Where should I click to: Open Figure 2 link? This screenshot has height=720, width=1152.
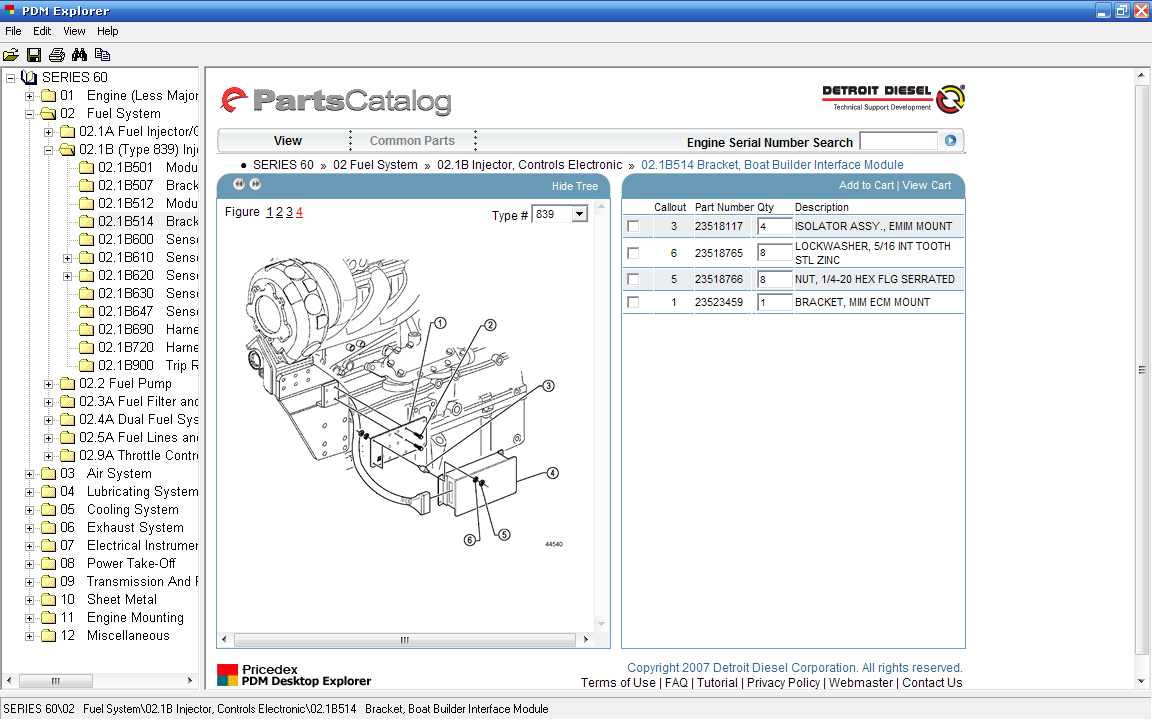tap(279, 212)
